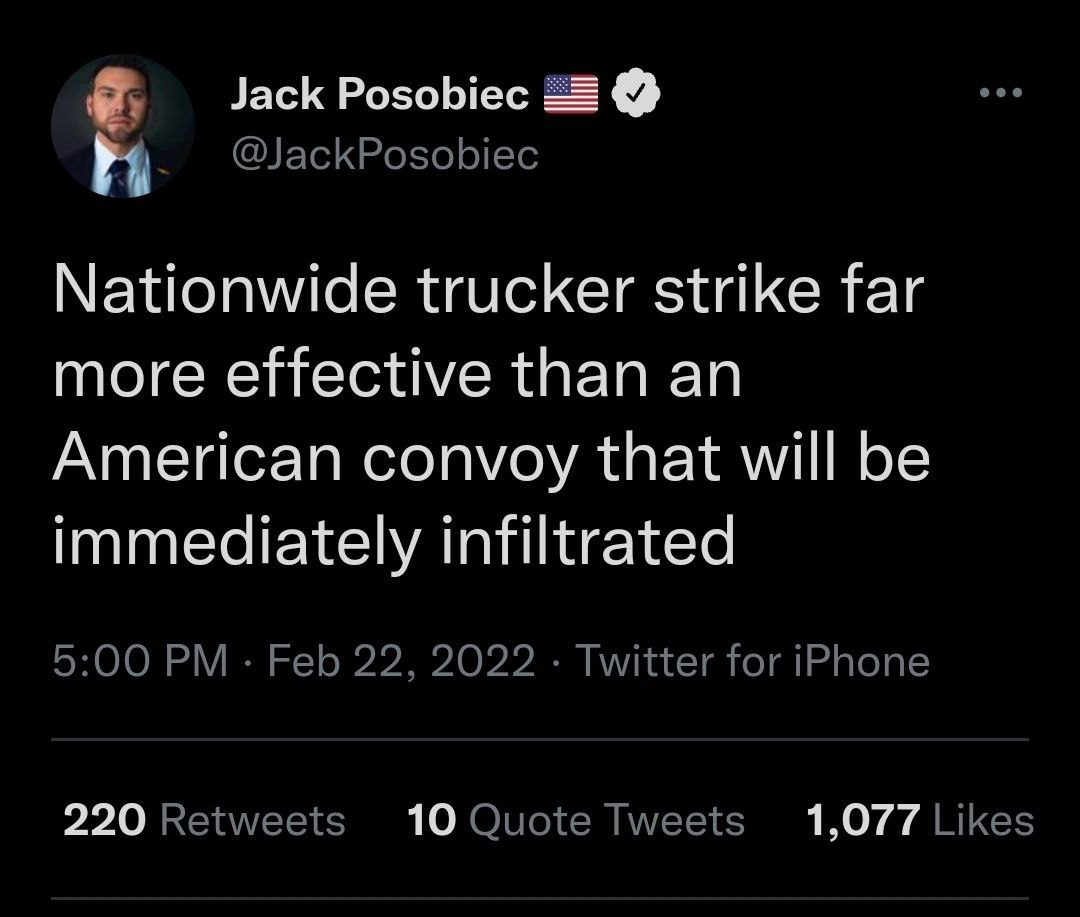Open the @JackPosobiec handle link

(x=385, y=154)
